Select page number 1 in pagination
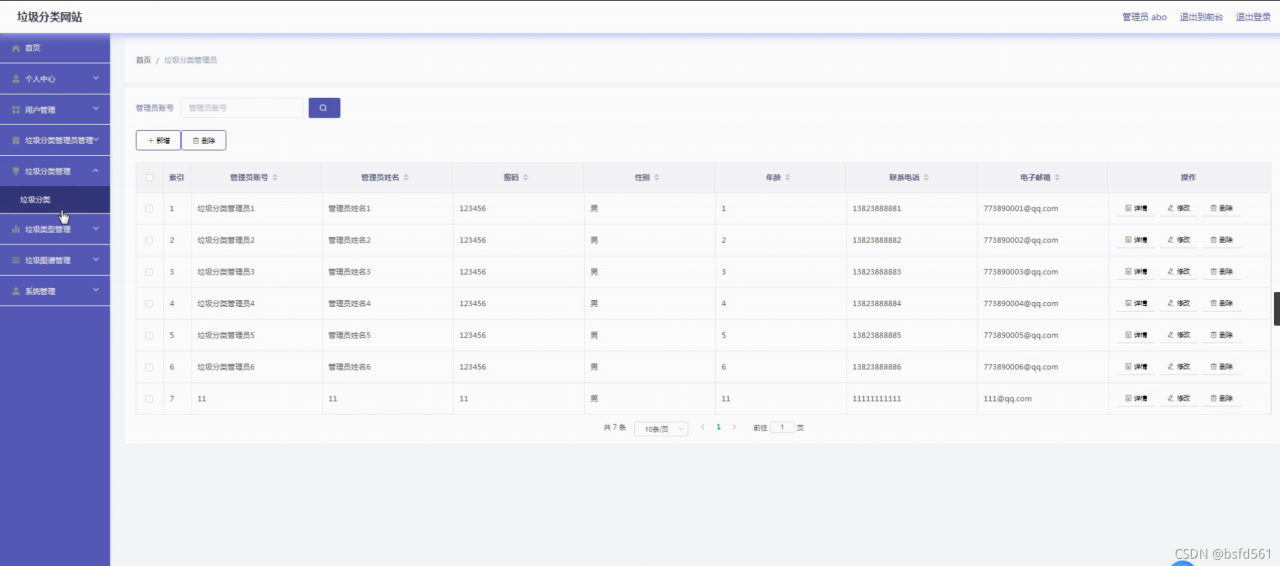This screenshot has height=566, width=1280. 718,427
